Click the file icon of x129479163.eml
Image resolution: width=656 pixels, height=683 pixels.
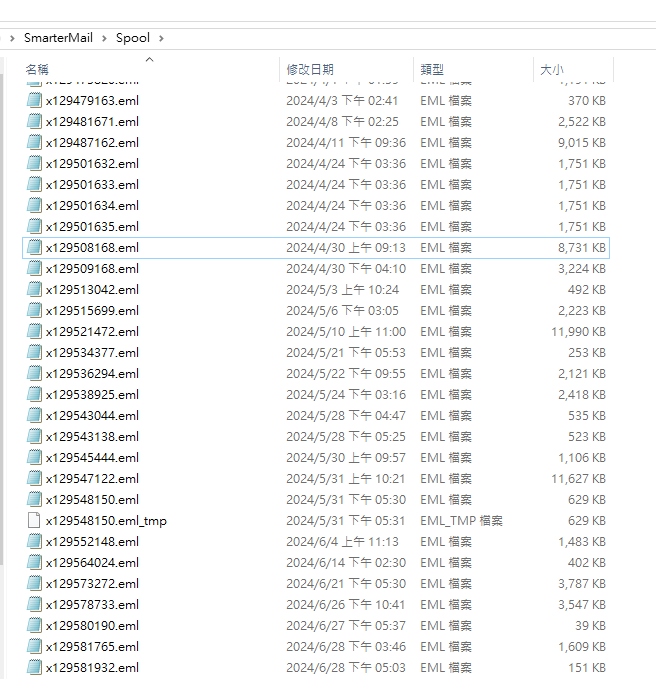click(34, 100)
